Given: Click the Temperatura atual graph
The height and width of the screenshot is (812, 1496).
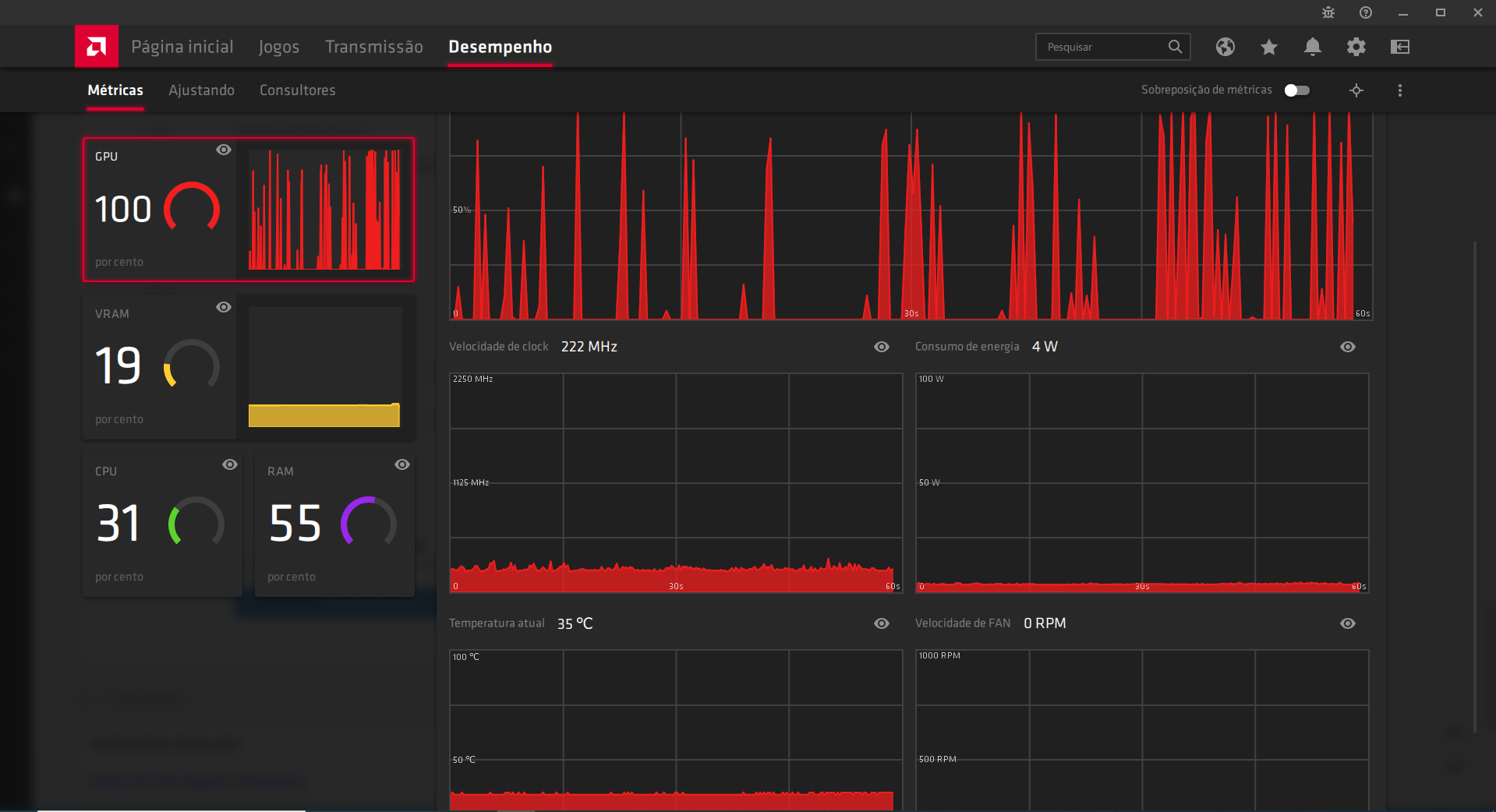Looking at the screenshot, I should (x=676, y=730).
